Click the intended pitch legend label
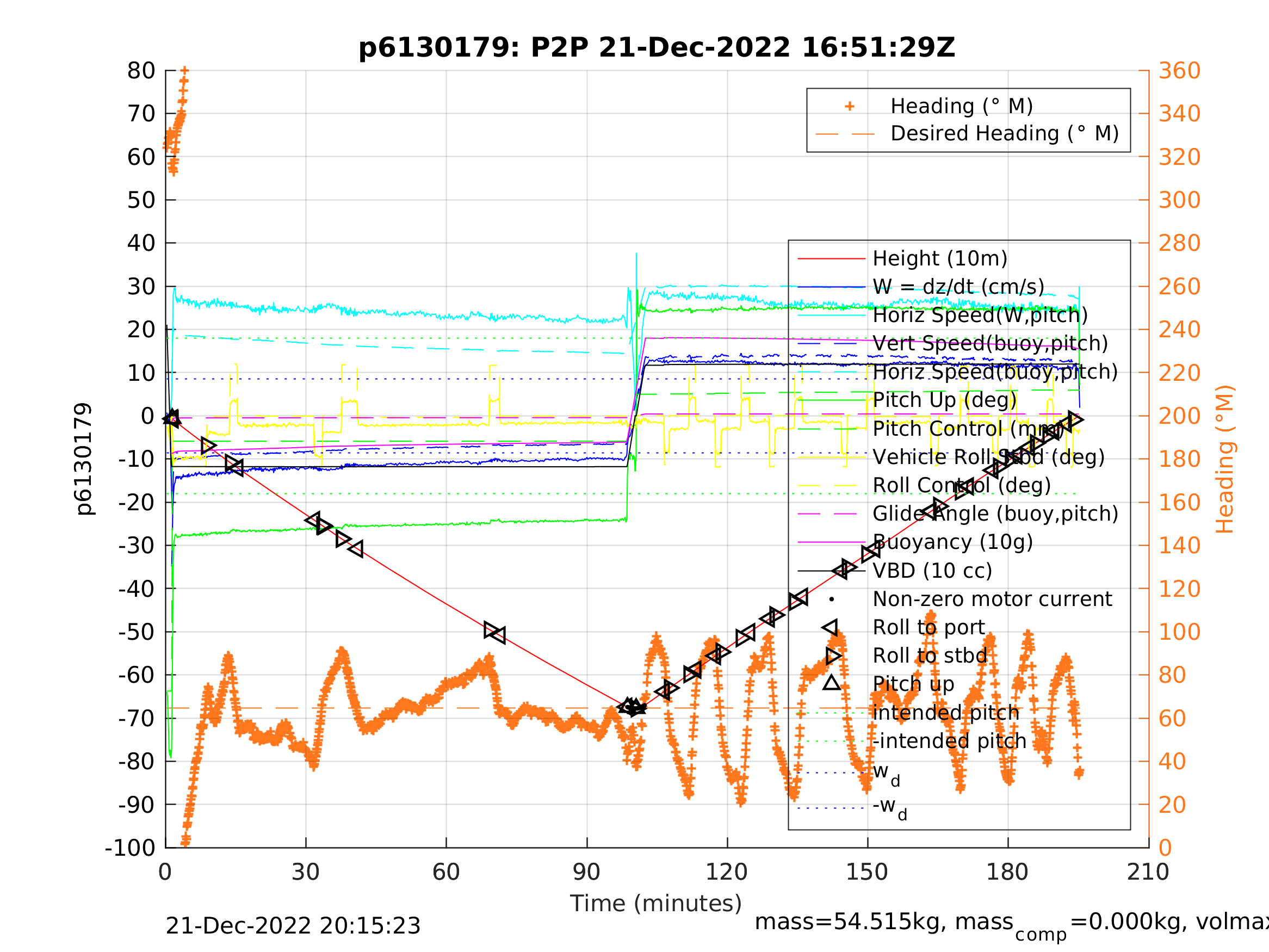Image resolution: width=1269 pixels, height=952 pixels. coord(946,713)
